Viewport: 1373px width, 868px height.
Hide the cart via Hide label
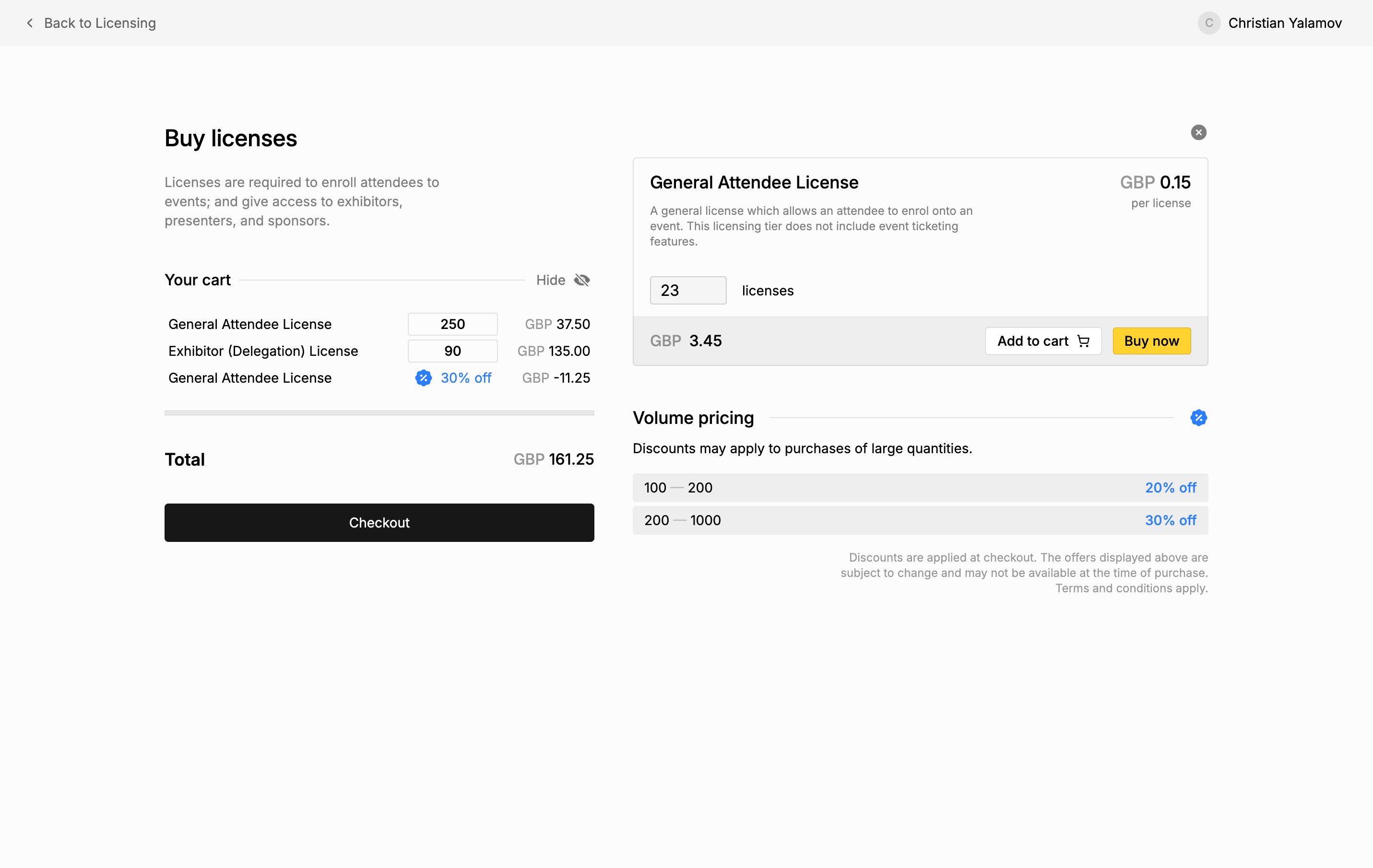(550, 280)
